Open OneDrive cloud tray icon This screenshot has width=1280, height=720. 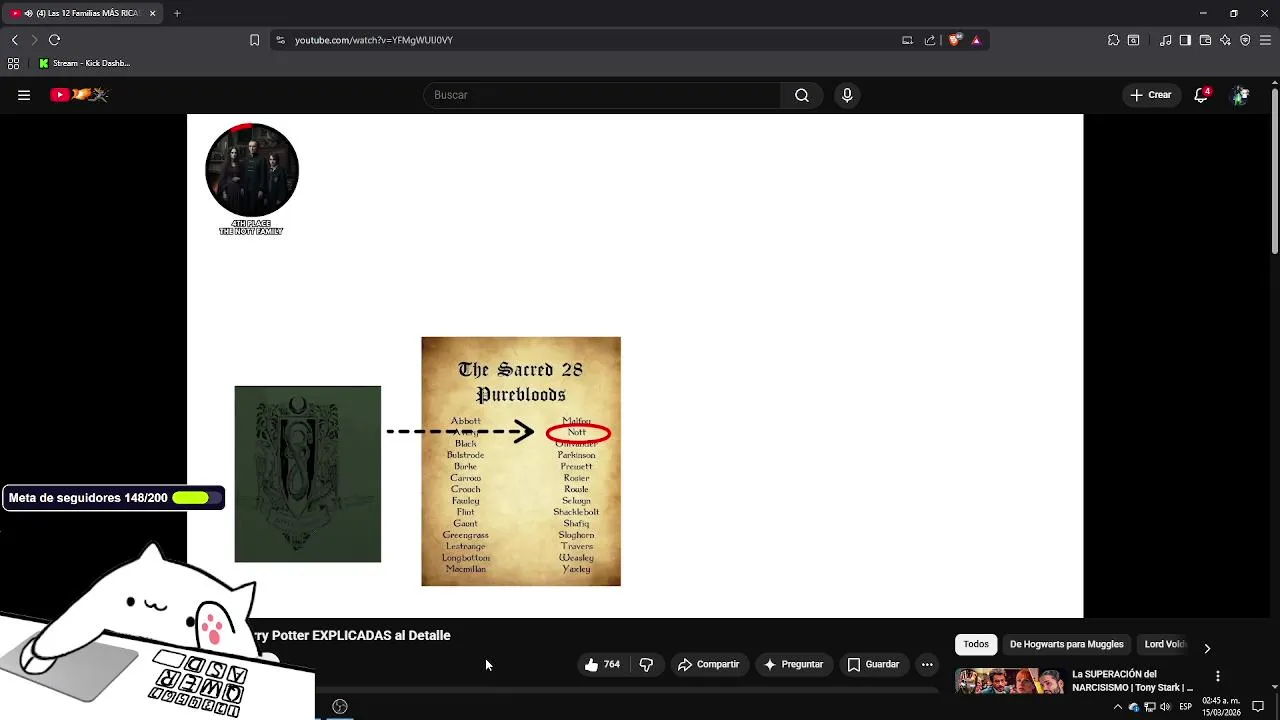click(1133, 707)
